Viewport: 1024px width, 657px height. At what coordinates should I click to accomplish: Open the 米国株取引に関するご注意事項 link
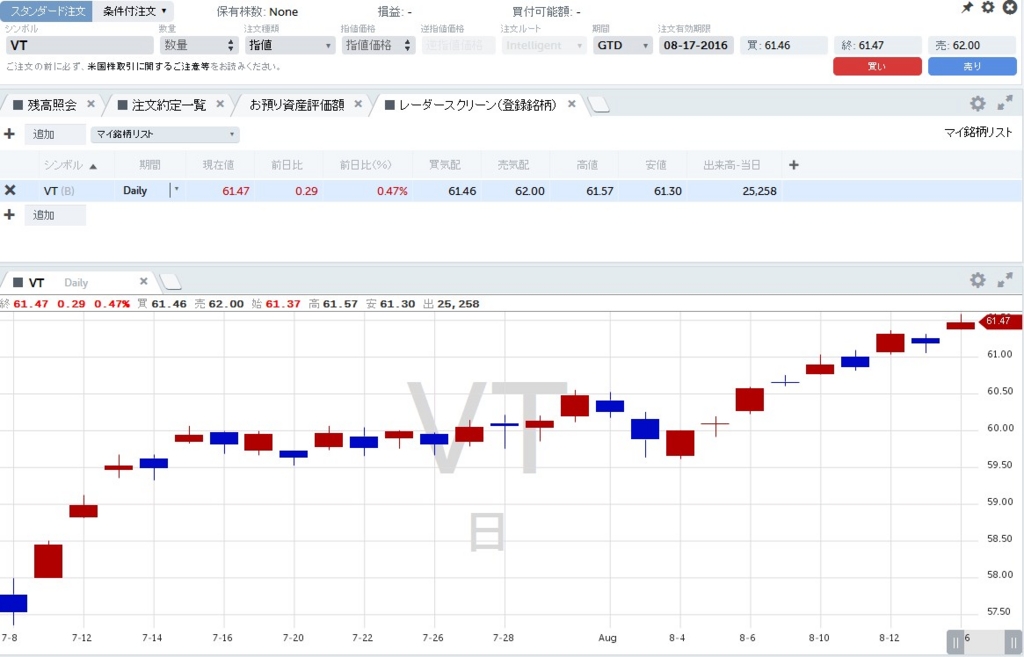pyautogui.click(x=148, y=67)
